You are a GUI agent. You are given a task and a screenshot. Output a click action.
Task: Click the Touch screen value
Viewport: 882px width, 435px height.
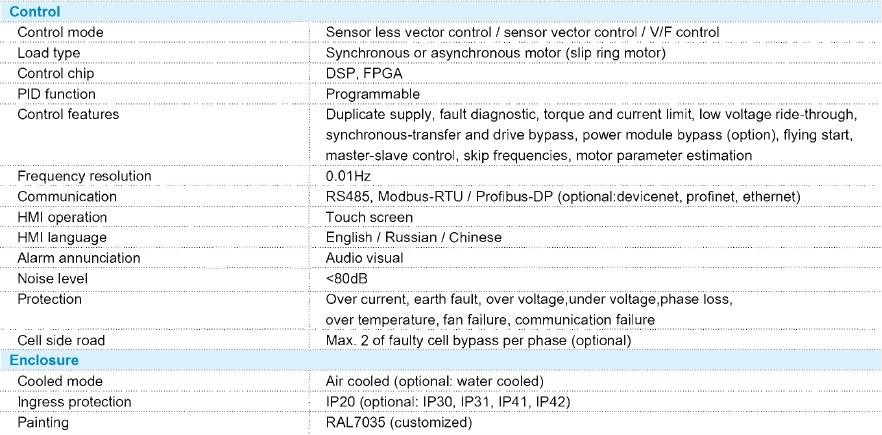(x=369, y=217)
